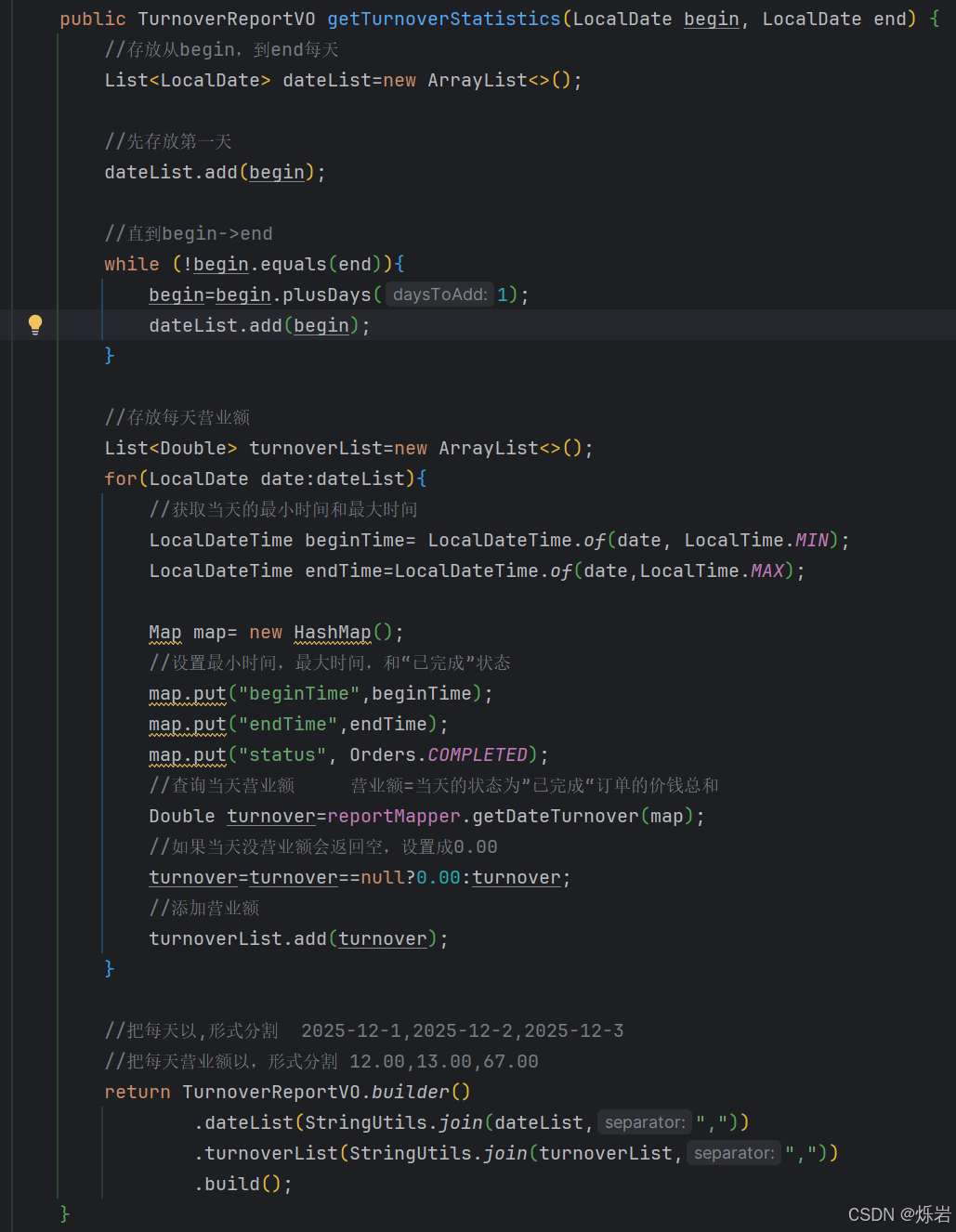The width and height of the screenshot is (956, 1232).
Task: Click the Orders class name
Action: (x=383, y=754)
